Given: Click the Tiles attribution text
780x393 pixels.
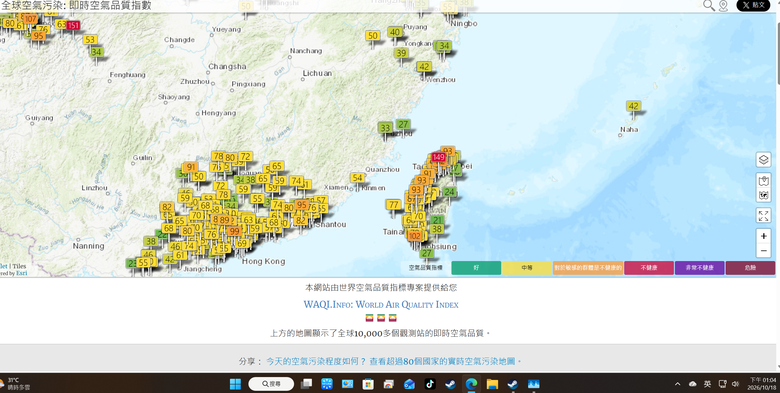Looking at the screenshot, I should click(x=19, y=266).
